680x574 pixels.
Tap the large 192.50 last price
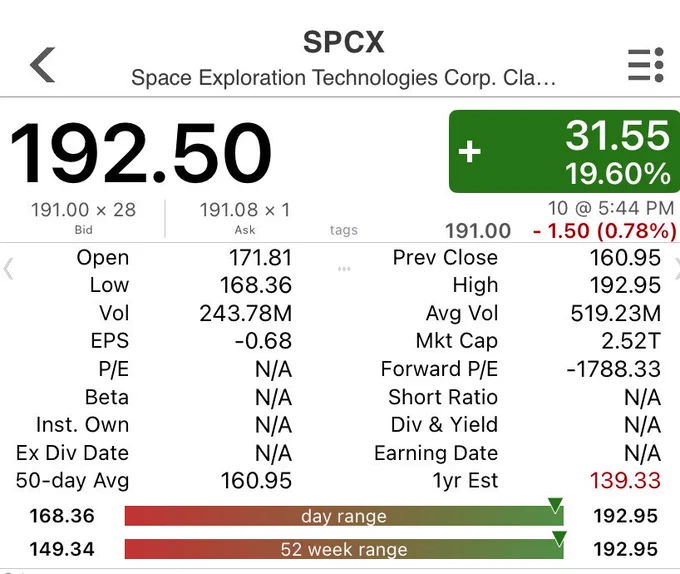point(141,153)
